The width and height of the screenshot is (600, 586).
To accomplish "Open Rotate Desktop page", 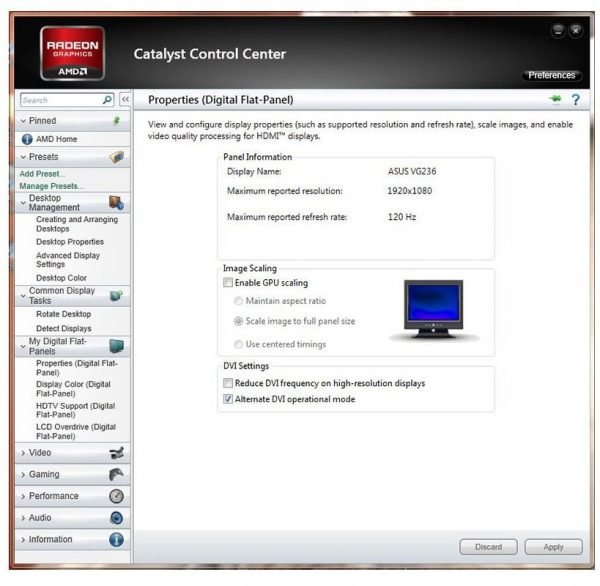I will pyautogui.click(x=64, y=314).
